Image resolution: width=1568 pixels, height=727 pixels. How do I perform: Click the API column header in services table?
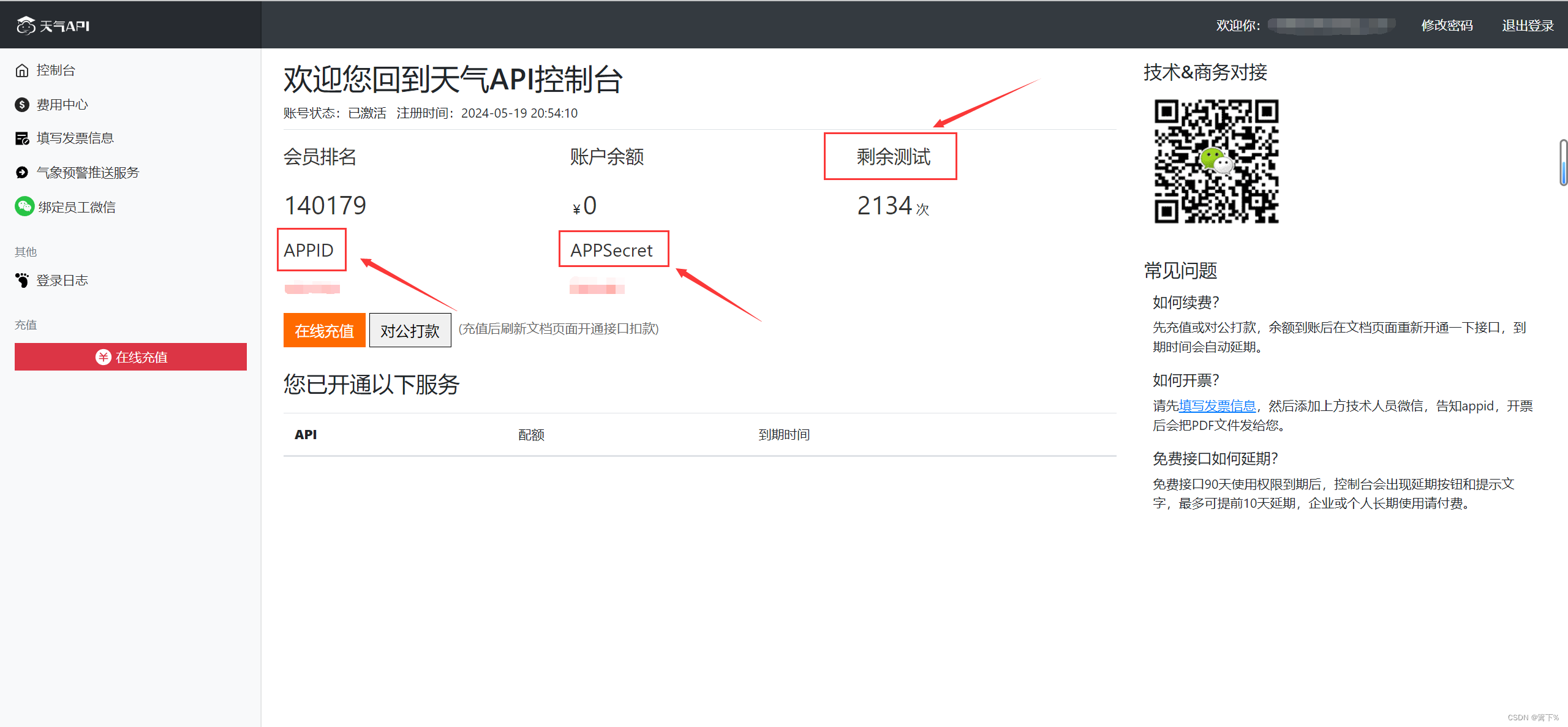[306, 435]
